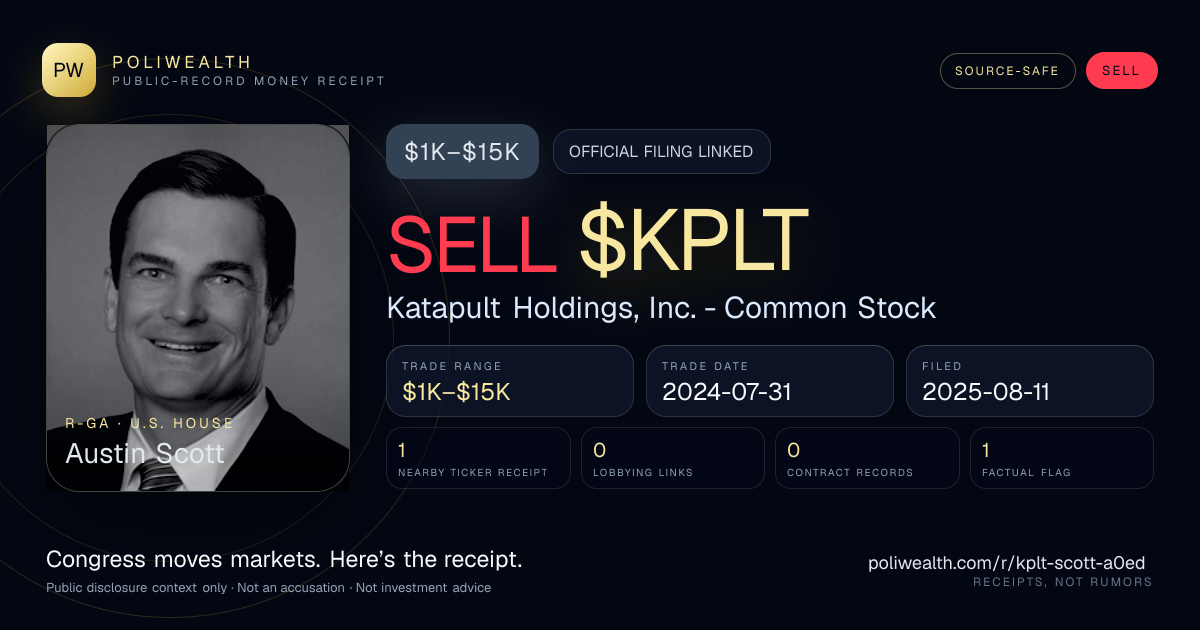The width and height of the screenshot is (1200, 630).
Task: Click the gold PW logo icon
Action: pos(69,70)
